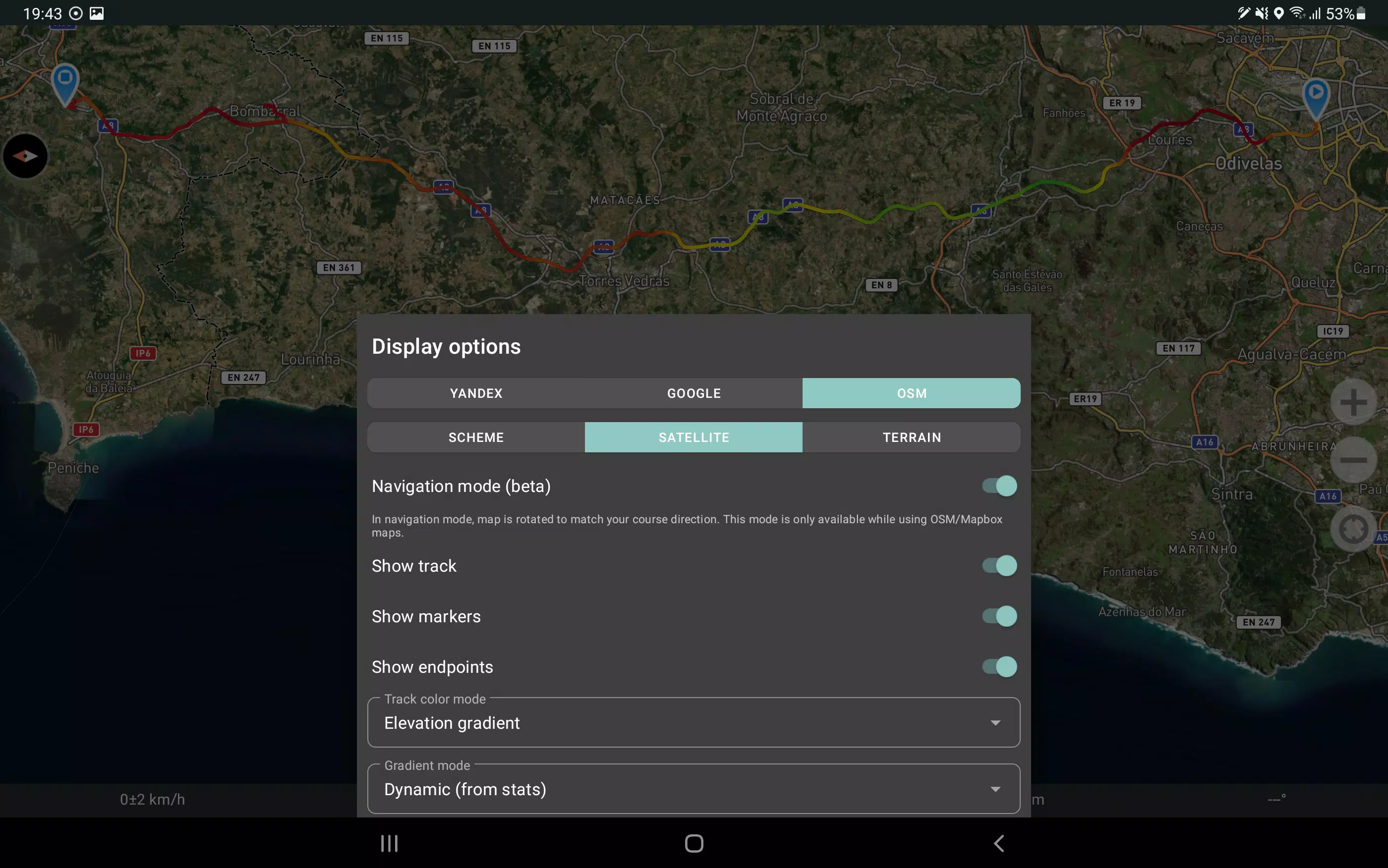Switch map provider to Yandex
Image resolution: width=1388 pixels, height=868 pixels.
(475, 393)
